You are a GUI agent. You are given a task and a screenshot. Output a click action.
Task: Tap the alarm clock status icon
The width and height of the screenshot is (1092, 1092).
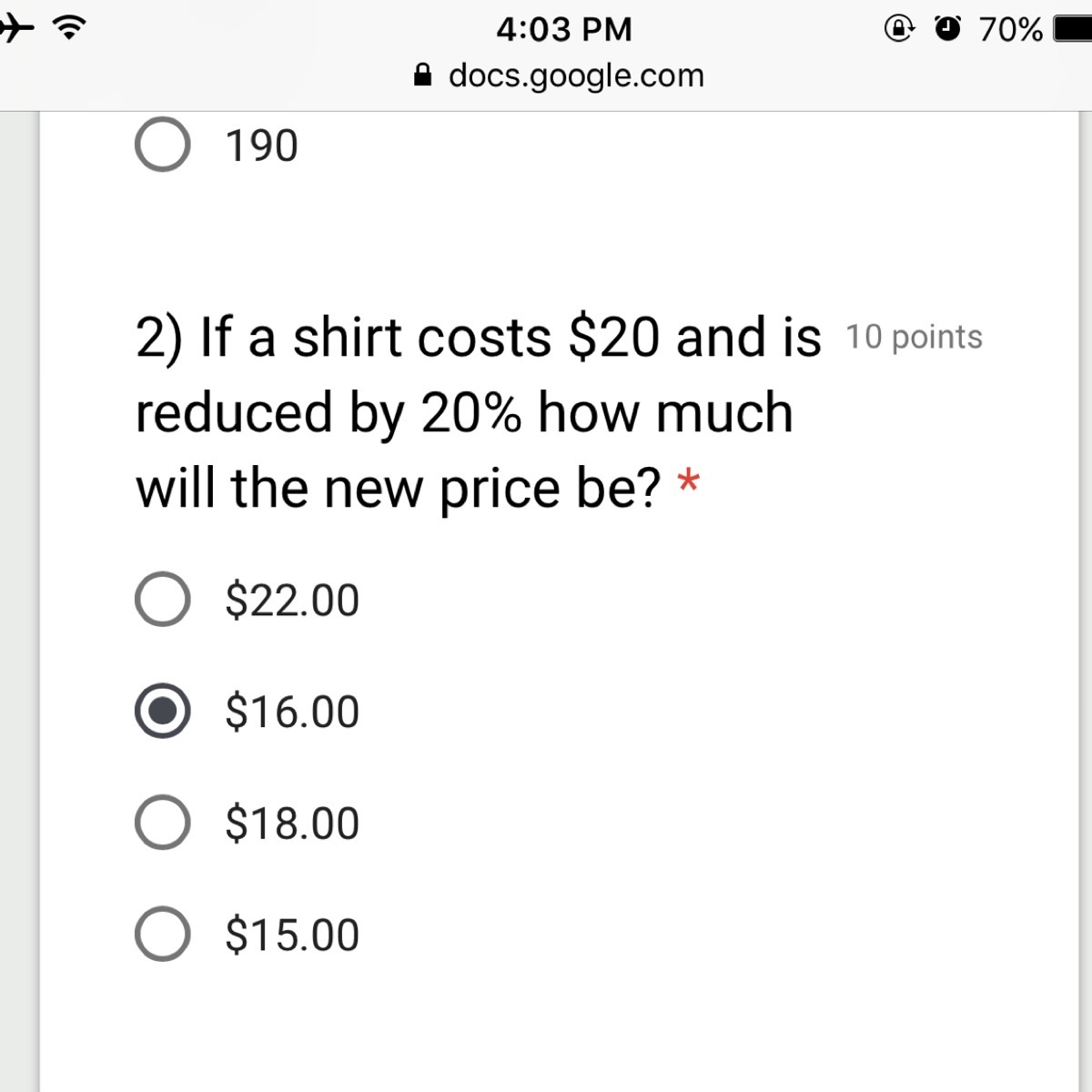(948, 29)
